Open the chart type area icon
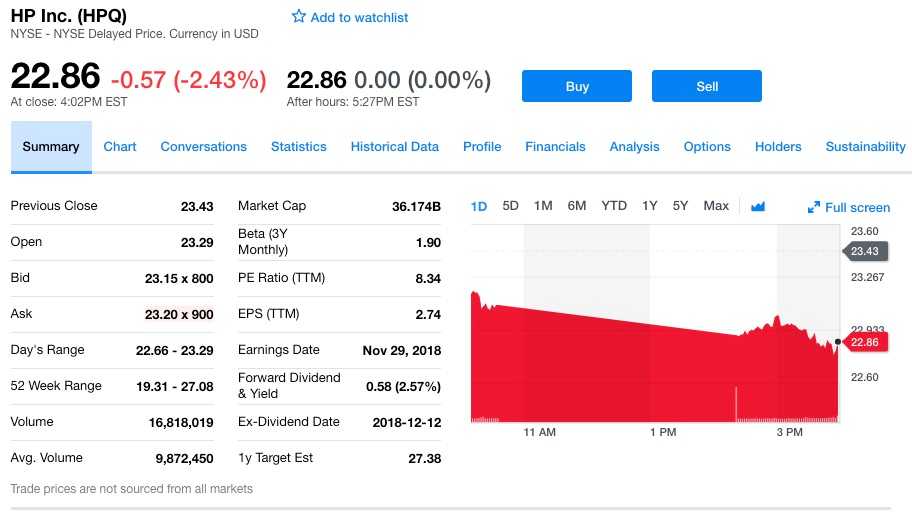The image size is (912, 514). 757,206
